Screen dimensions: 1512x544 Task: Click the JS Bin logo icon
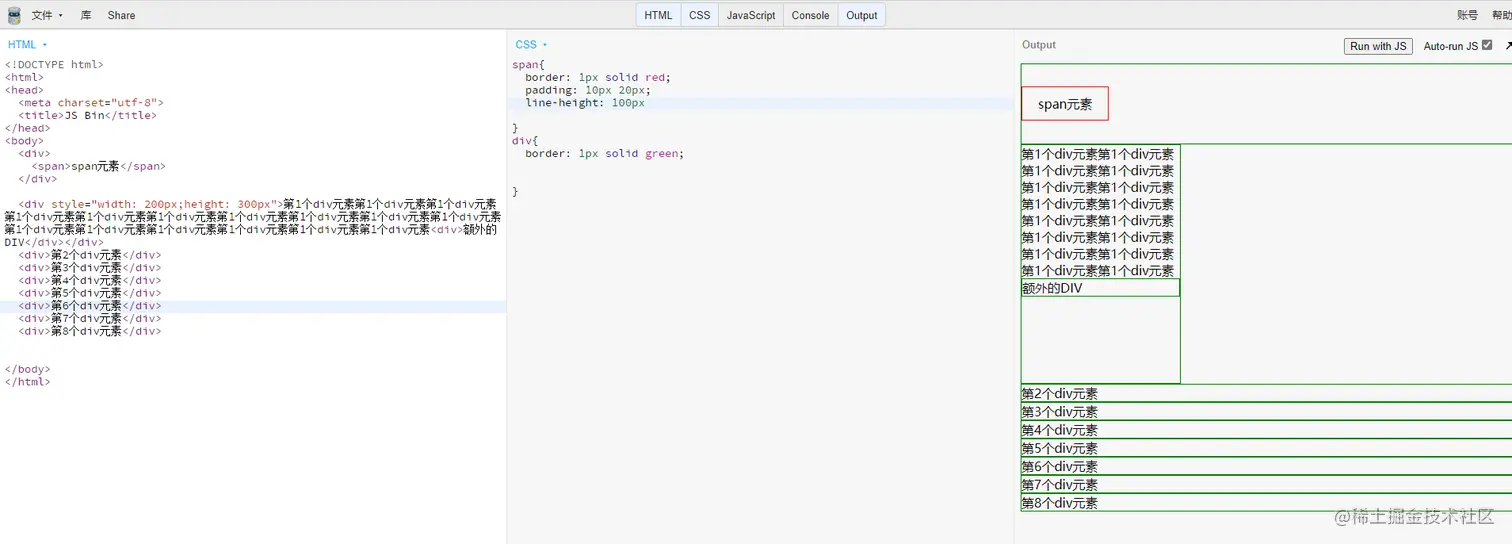14,15
